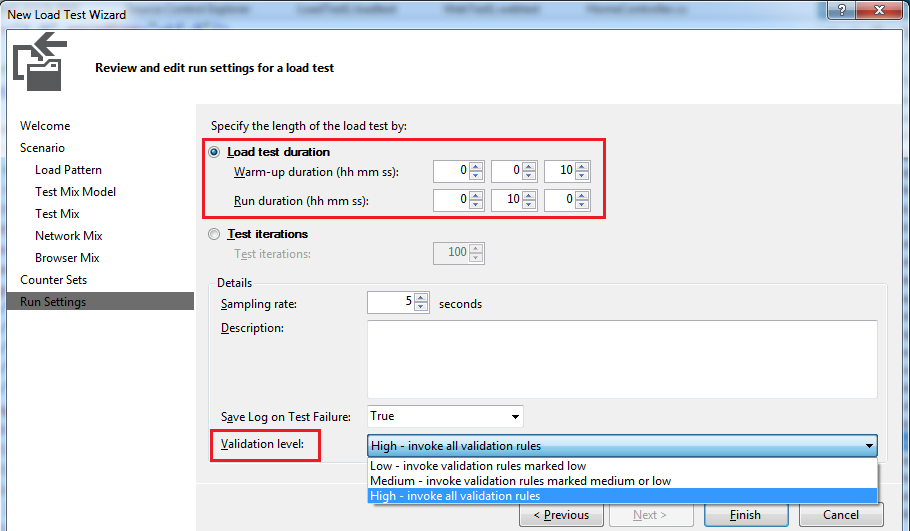The width and height of the screenshot is (910, 531).
Task: Decrease run duration seconds value
Action: (x=582, y=204)
